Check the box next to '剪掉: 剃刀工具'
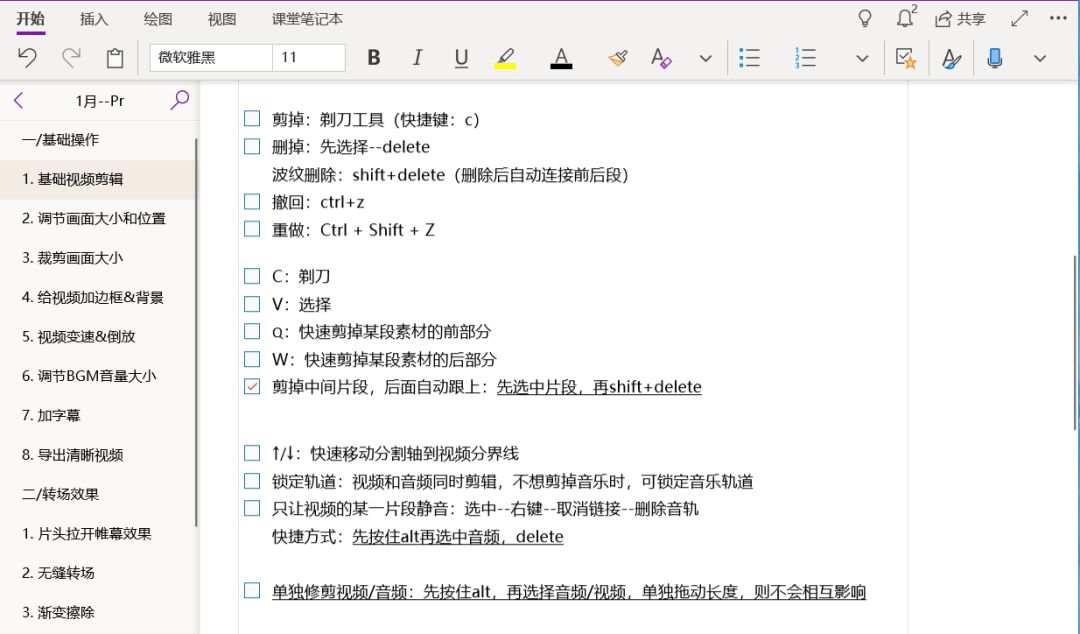The width and height of the screenshot is (1080, 634). pyautogui.click(x=251, y=118)
